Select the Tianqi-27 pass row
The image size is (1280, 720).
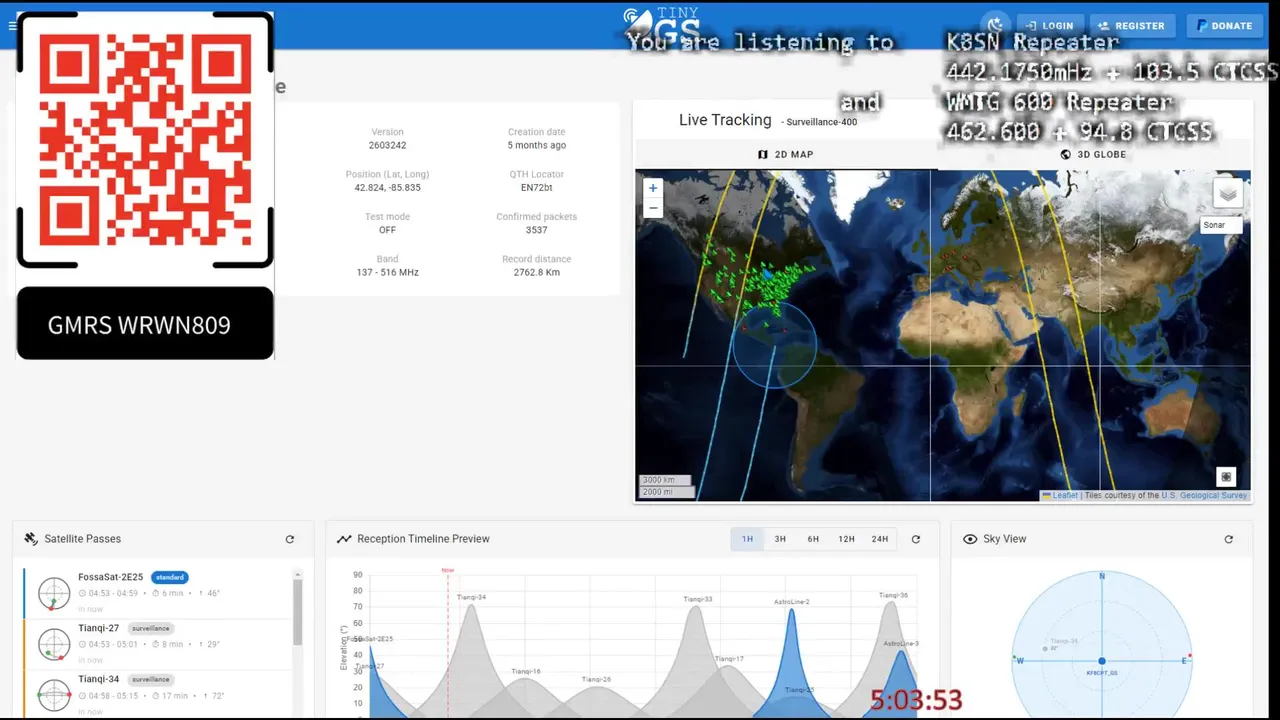tap(158, 644)
